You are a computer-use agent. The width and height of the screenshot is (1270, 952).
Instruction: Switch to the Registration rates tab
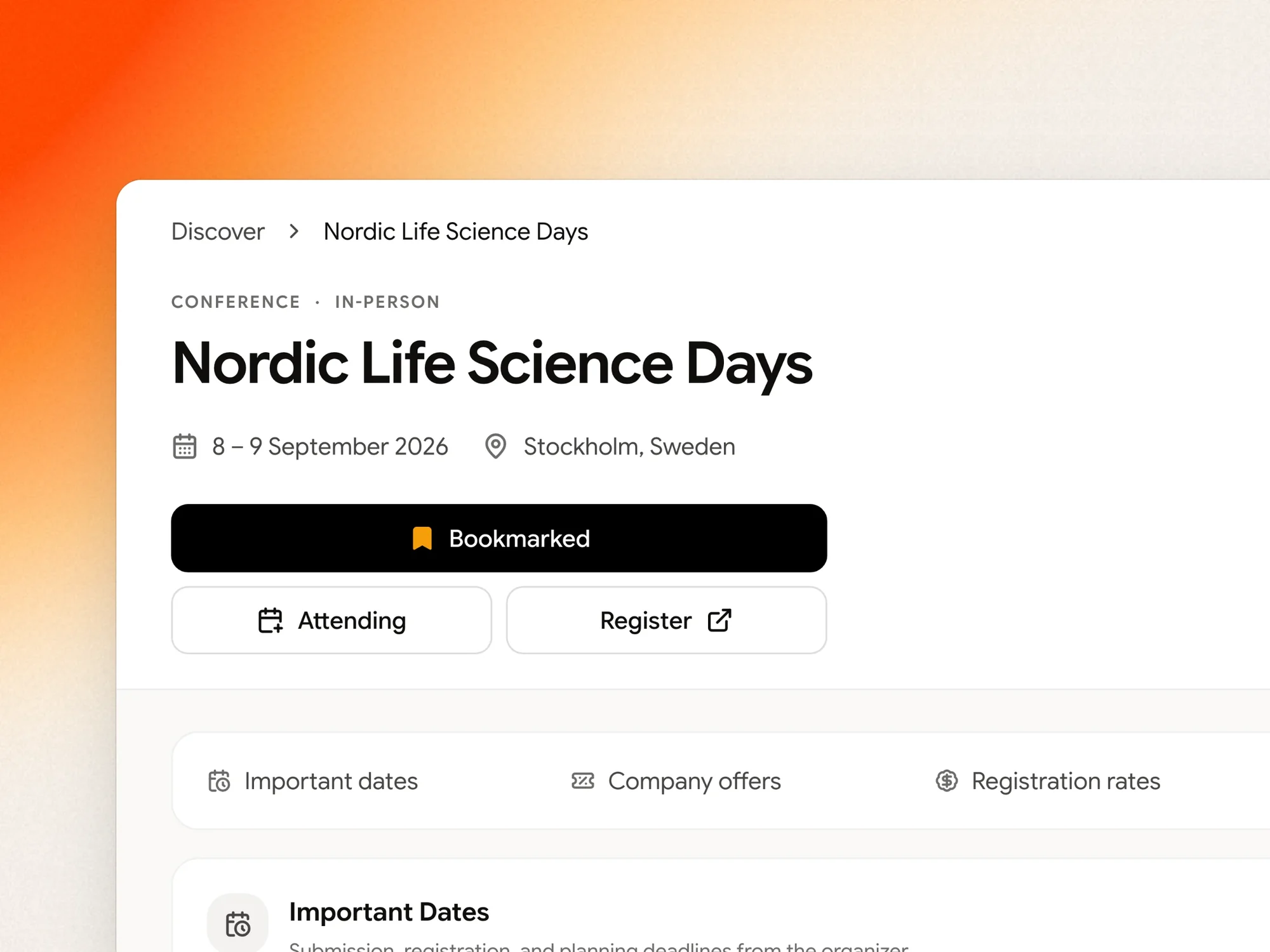click(1048, 781)
